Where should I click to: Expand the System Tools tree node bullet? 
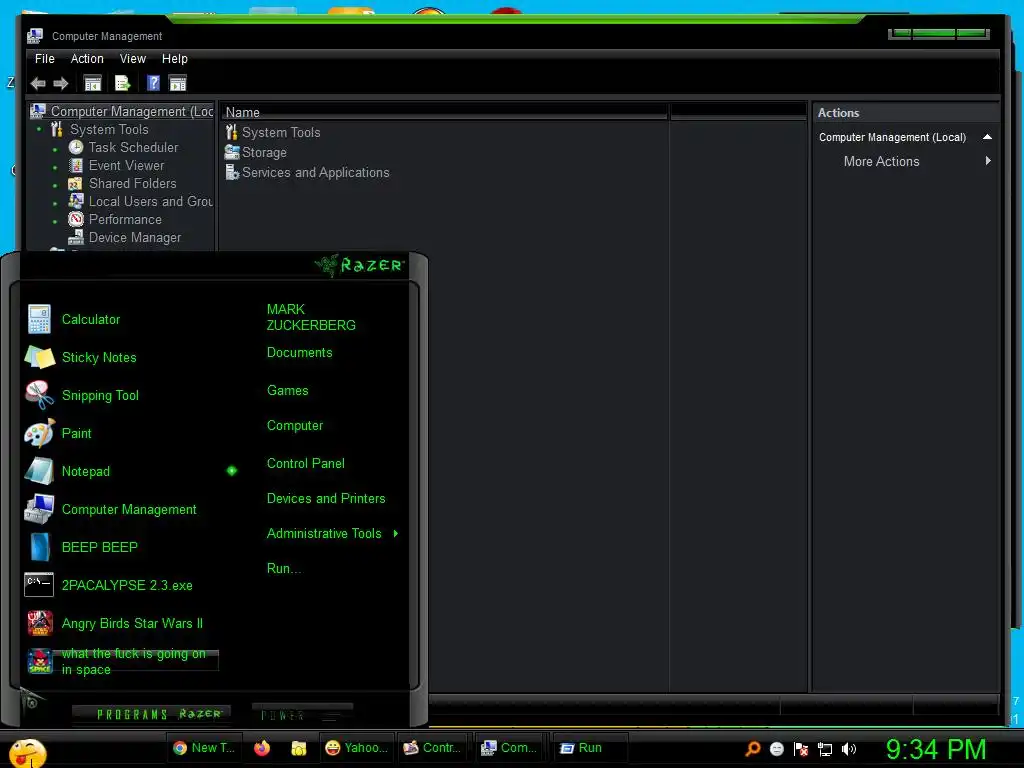click(39, 130)
